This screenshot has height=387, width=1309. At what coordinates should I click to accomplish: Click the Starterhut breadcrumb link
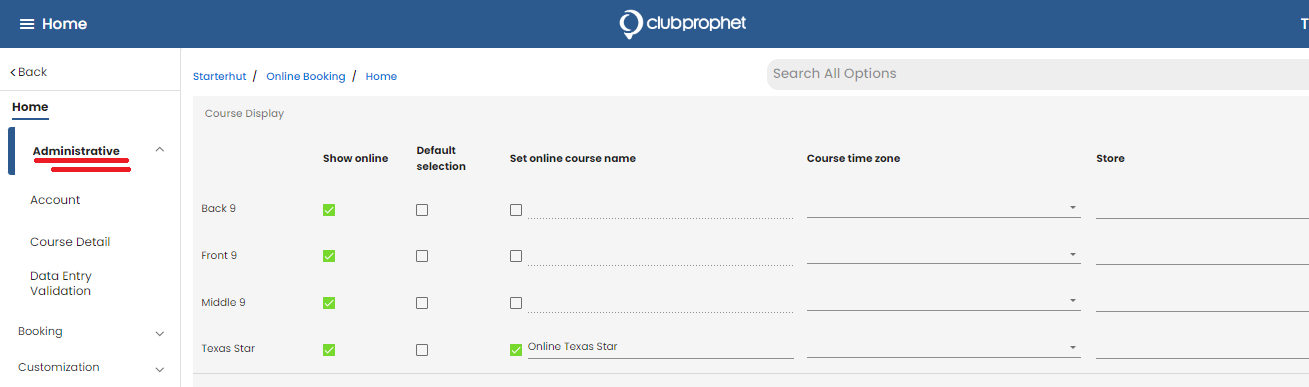pyautogui.click(x=219, y=76)
